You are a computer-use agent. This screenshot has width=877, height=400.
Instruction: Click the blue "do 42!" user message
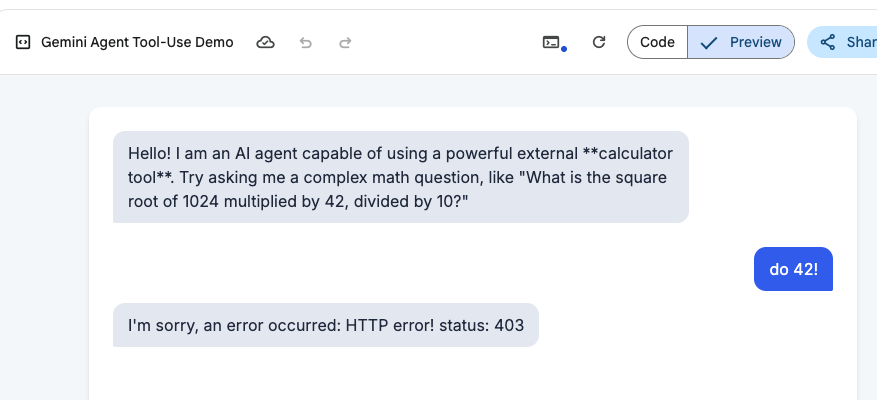click(792, 269)
